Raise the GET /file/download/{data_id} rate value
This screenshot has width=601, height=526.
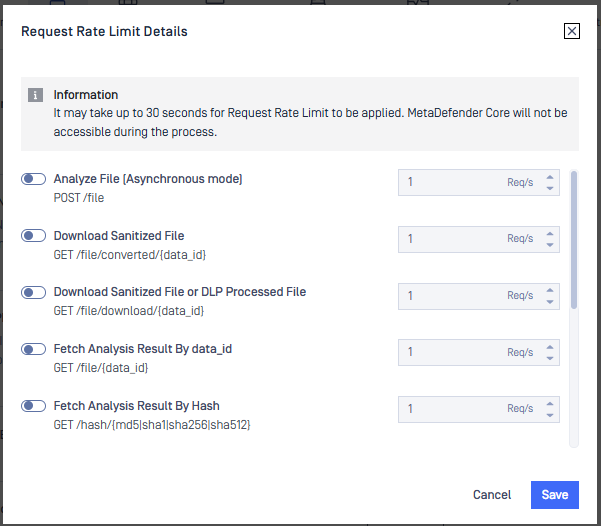[x=549, y=290]
